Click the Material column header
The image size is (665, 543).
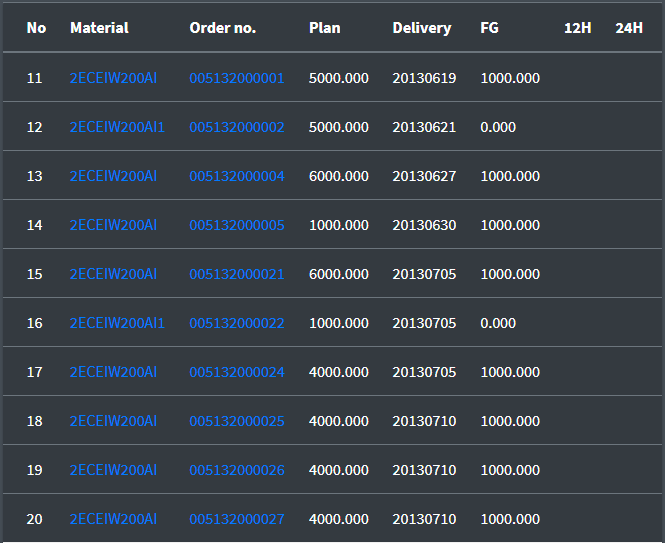pos(99,28)
